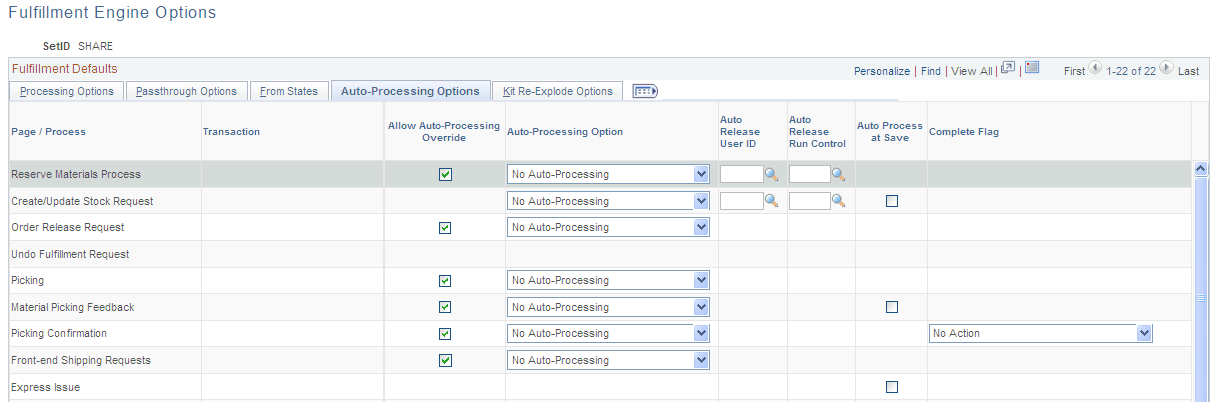Look up Auto Release User ID for Reserve Materials
The height and width of the screenshot is (402, 1217).
(771, 174)
